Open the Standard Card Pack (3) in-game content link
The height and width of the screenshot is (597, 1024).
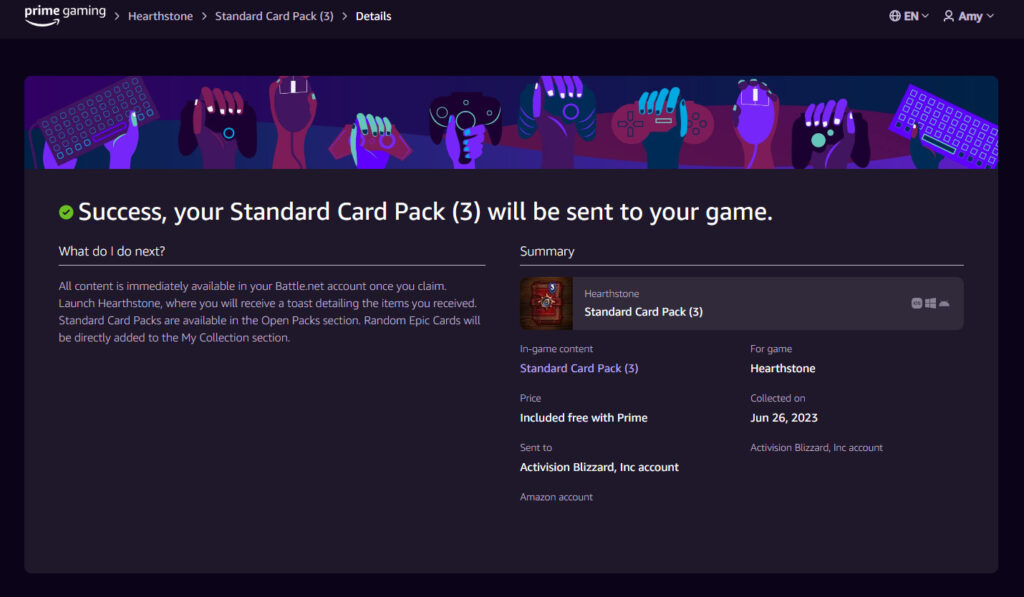point(578,368)
